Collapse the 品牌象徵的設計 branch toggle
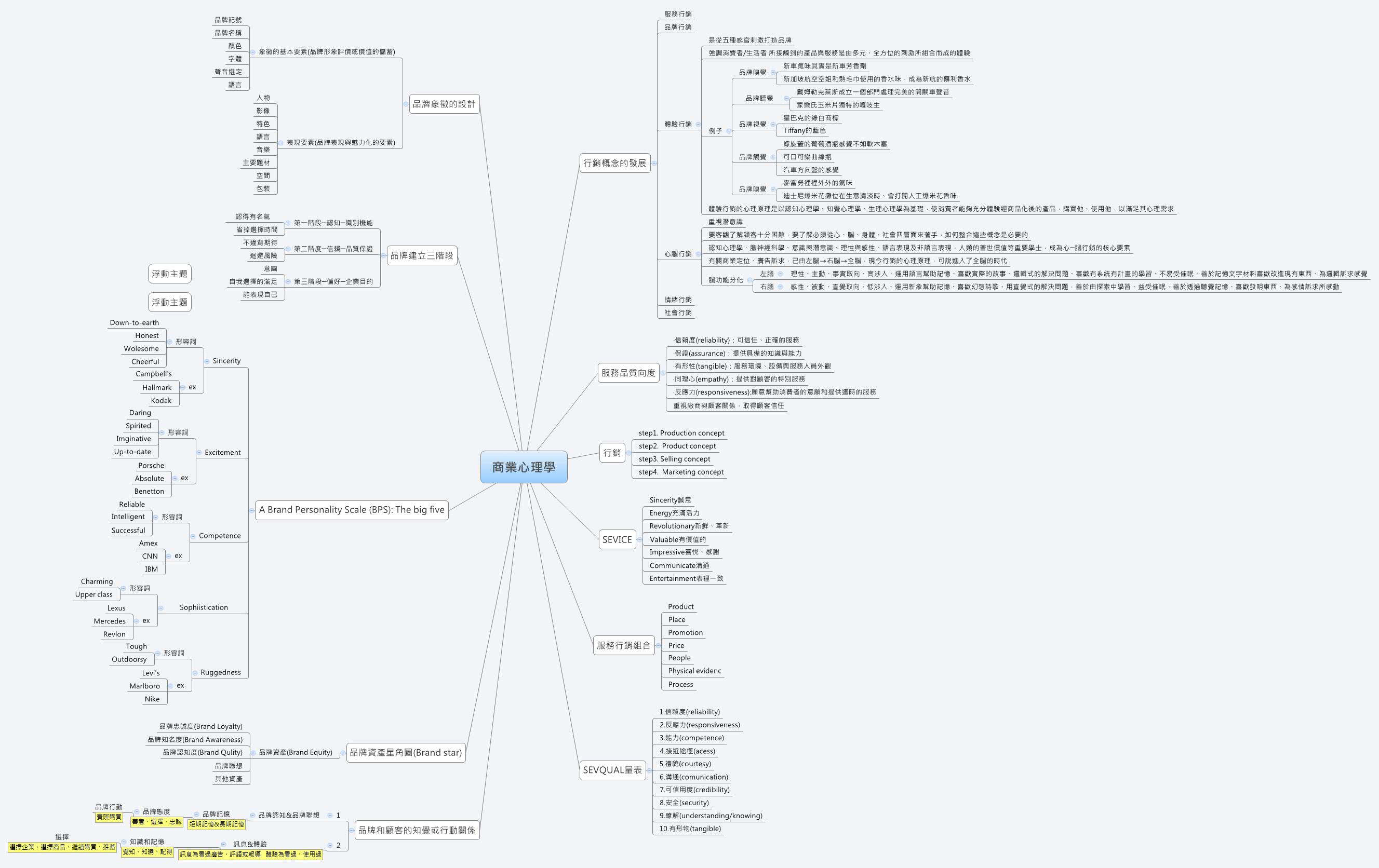 click(x=406, y=104)
